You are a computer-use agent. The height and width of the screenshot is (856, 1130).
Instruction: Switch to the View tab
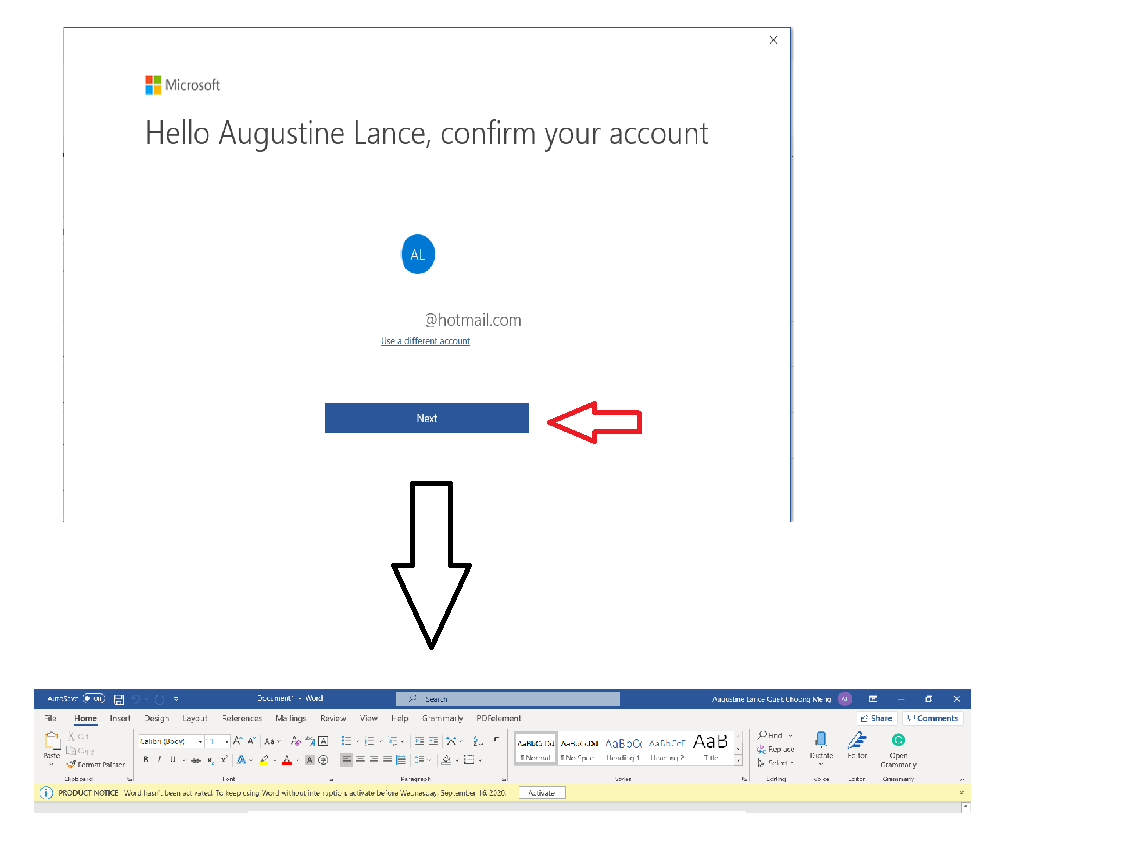(369, 718)
